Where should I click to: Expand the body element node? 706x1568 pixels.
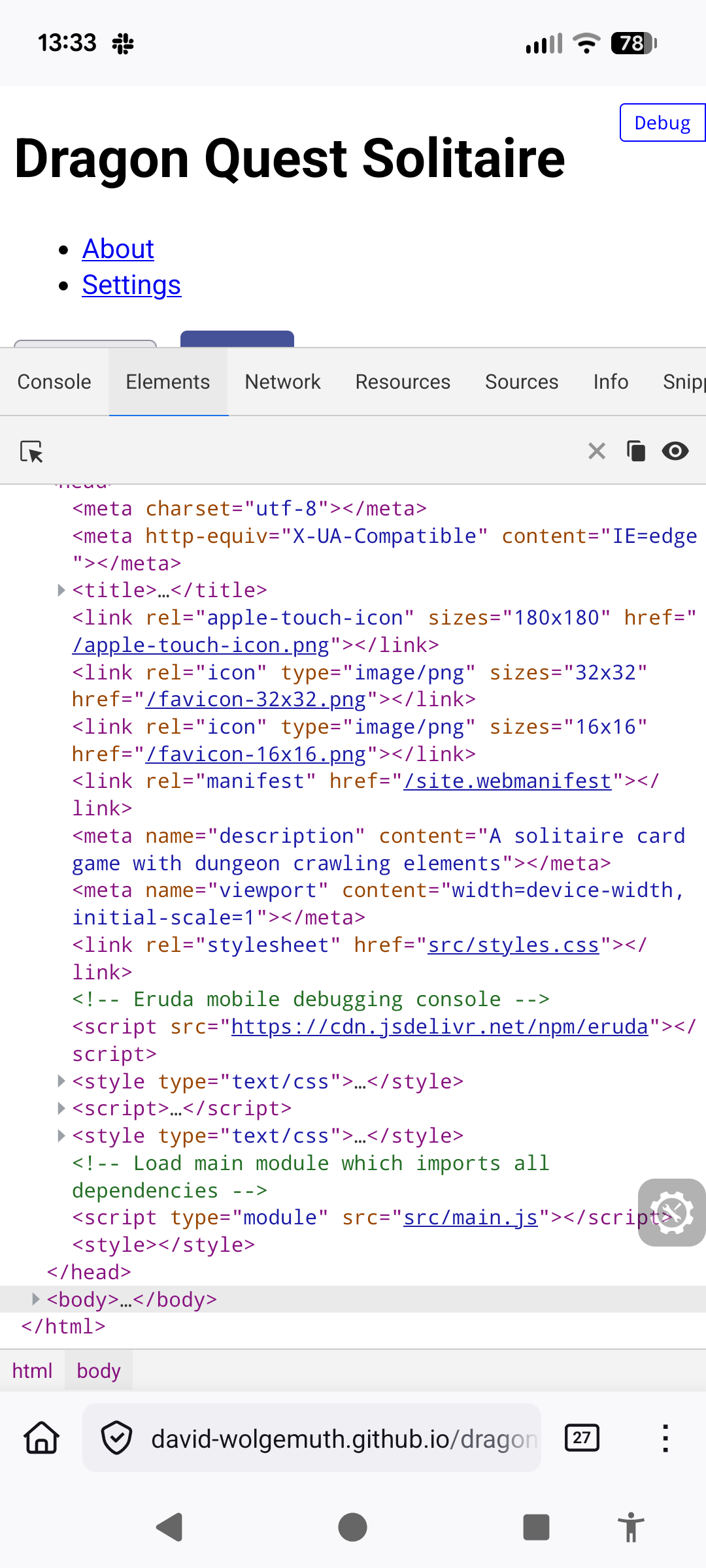point(35,1299)
